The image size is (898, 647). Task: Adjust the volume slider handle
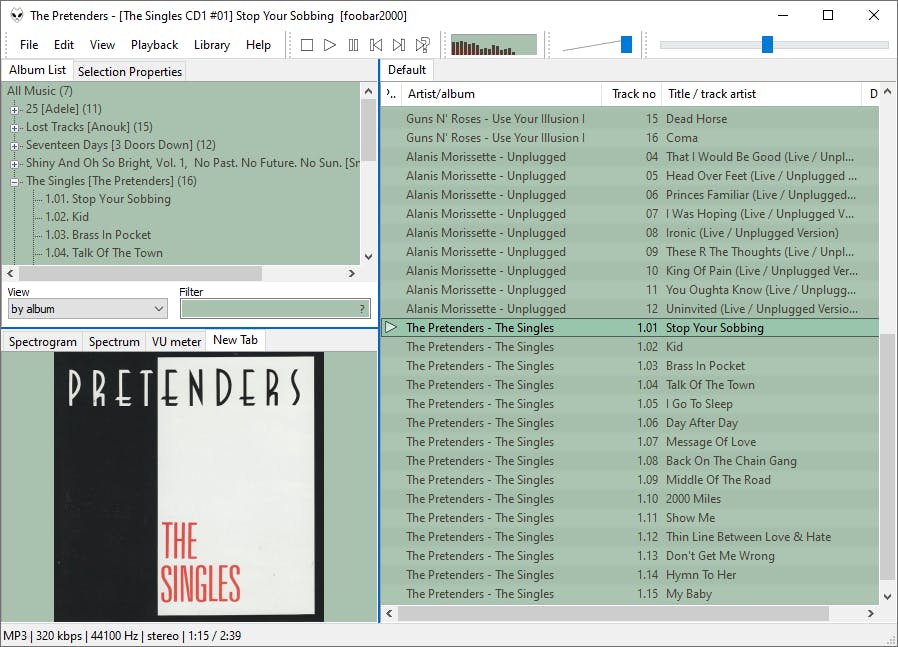tap(627, 45)
